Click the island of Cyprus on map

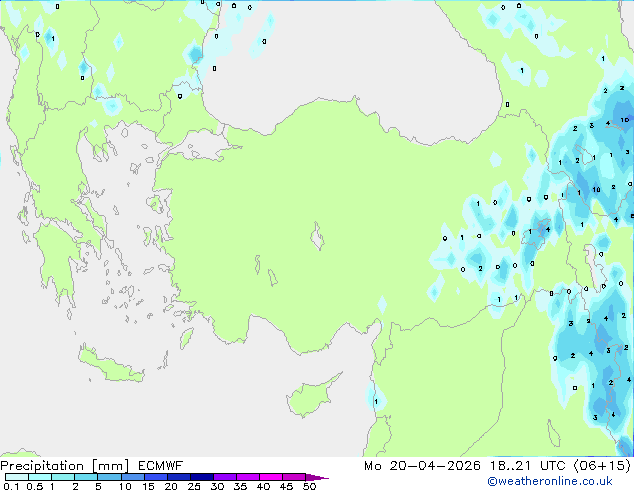click(311, 397)
